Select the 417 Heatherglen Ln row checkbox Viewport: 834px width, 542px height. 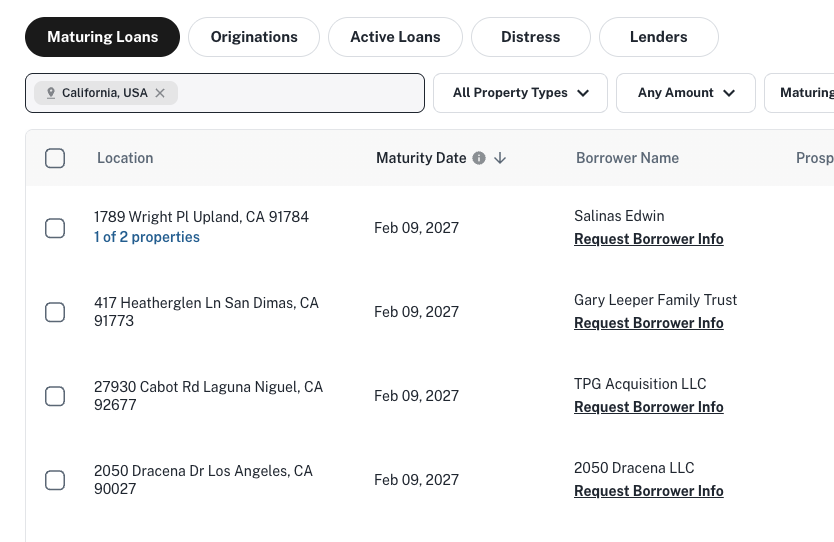(55, 312)
